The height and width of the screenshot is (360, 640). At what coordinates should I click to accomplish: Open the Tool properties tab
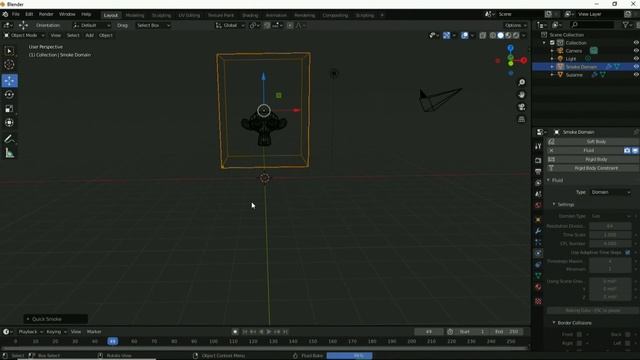(538, 147)
